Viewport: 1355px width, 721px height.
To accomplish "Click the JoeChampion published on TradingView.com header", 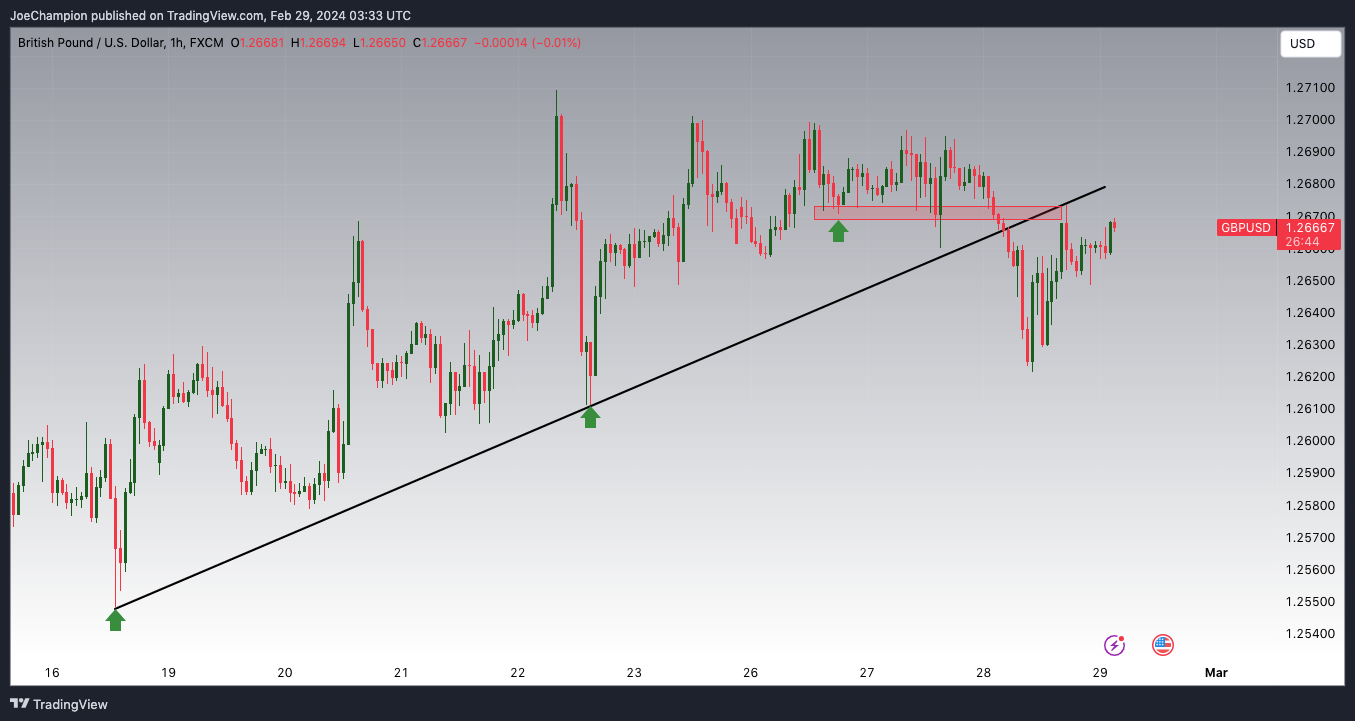I will (x=211, y=15).
